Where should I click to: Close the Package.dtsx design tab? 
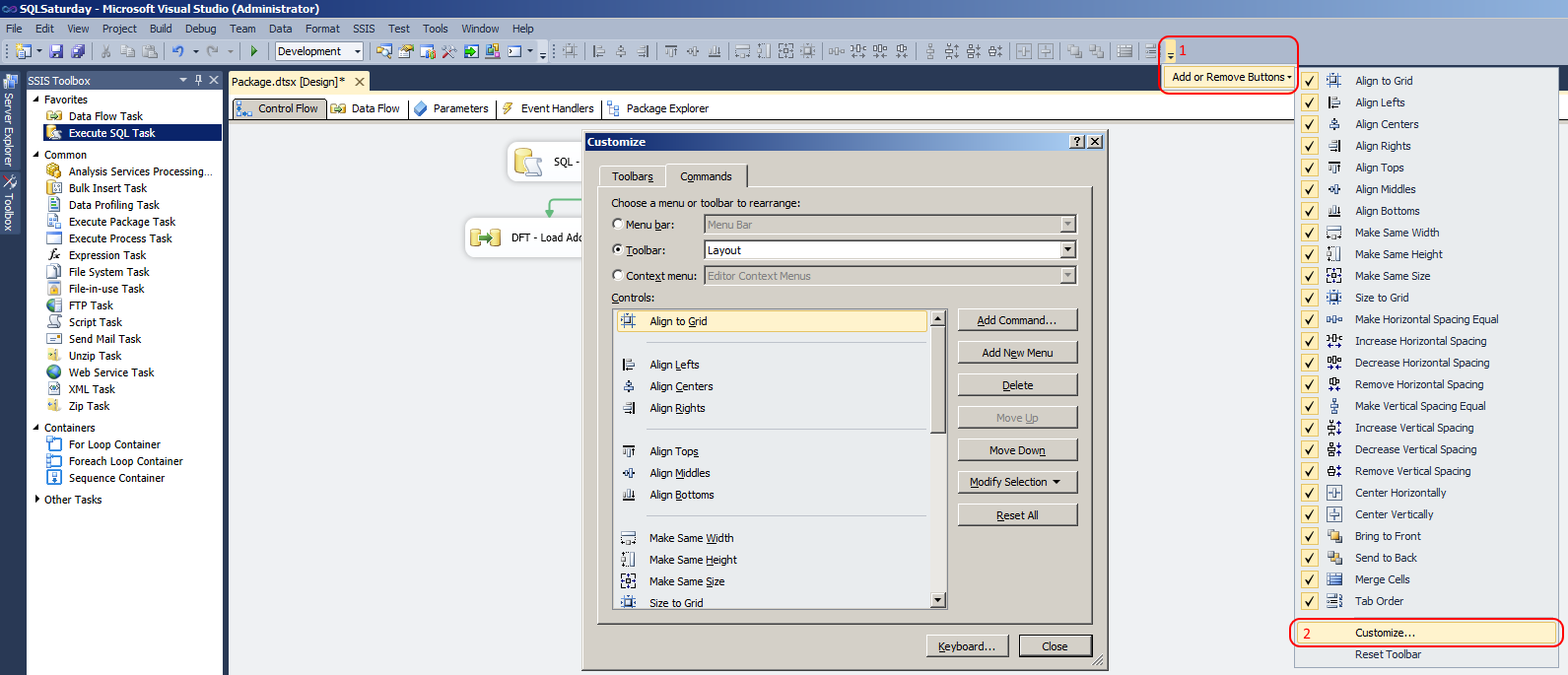(x=360, y=82)
